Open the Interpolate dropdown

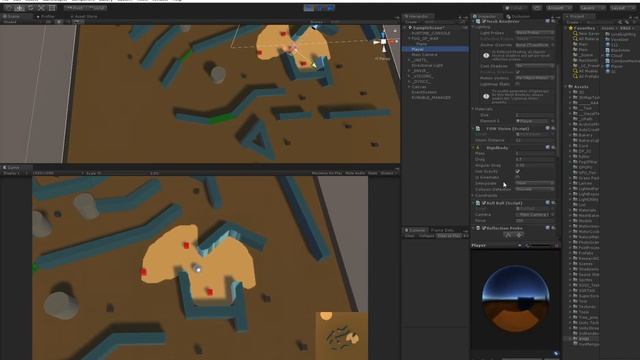(534, 183)
